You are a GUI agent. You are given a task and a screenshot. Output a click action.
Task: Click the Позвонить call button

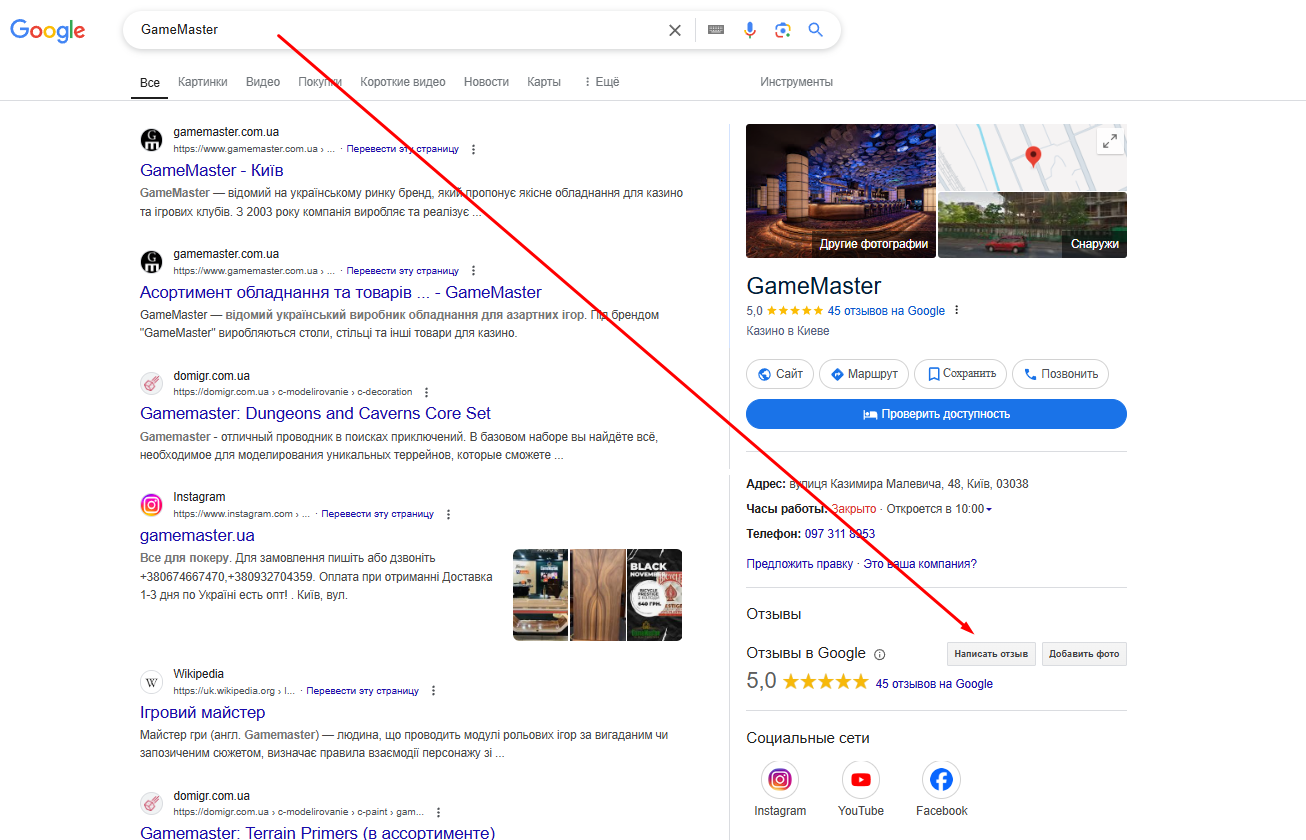pyautogui.click(x=1060, y=374)
